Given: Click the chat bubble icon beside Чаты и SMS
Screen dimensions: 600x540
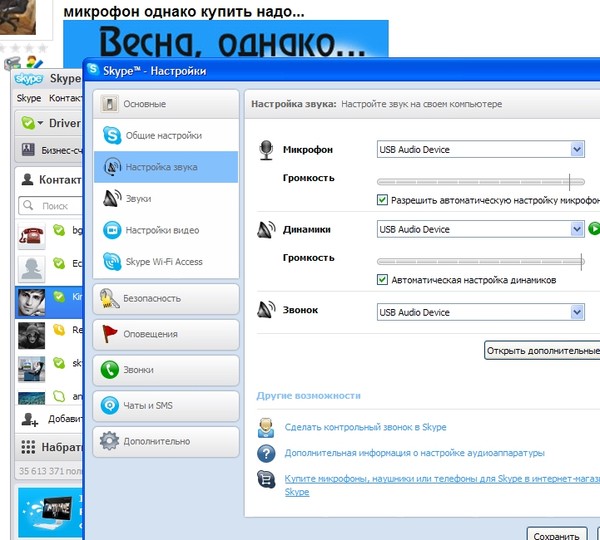Looking at the screenshot, I should tap(109, 405).
